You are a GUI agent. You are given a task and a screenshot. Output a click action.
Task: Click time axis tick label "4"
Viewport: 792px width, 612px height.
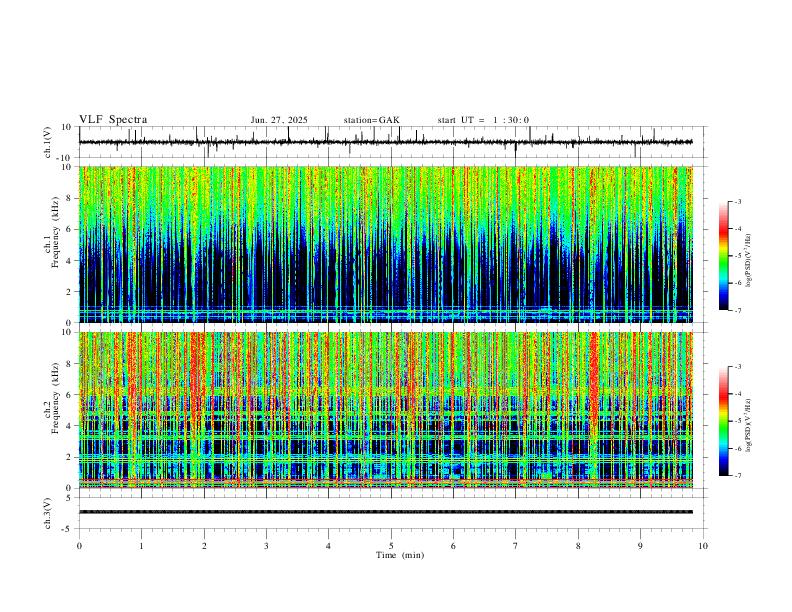(328, 546)
